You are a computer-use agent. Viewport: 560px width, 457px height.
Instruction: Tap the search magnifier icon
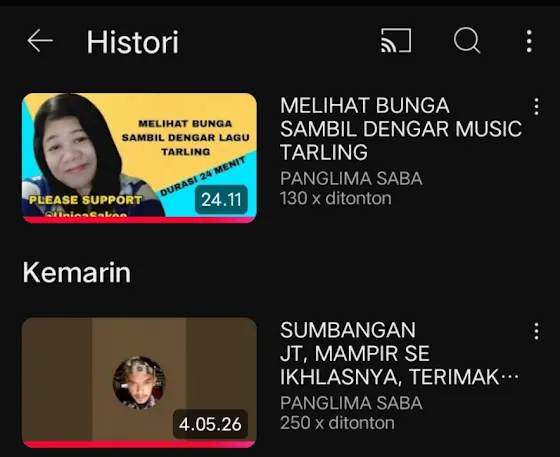click(x=467, y=41)
